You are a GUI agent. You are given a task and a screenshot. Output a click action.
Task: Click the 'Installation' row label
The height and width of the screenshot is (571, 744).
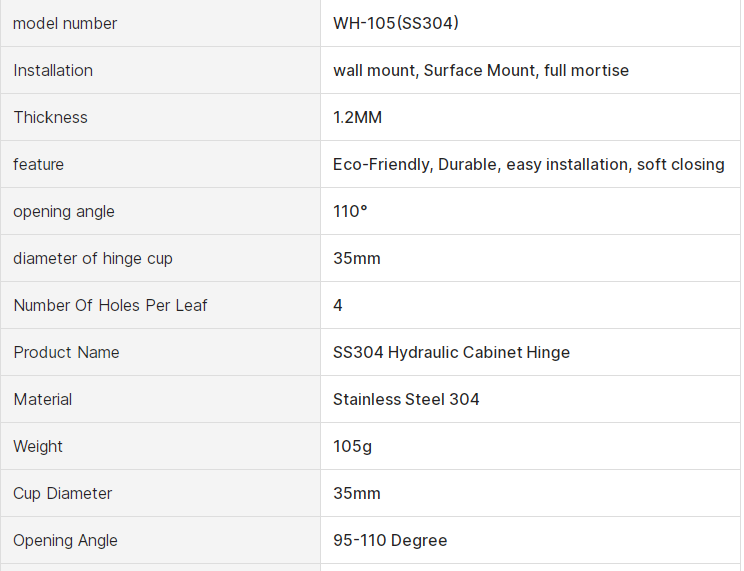[53, 70]
